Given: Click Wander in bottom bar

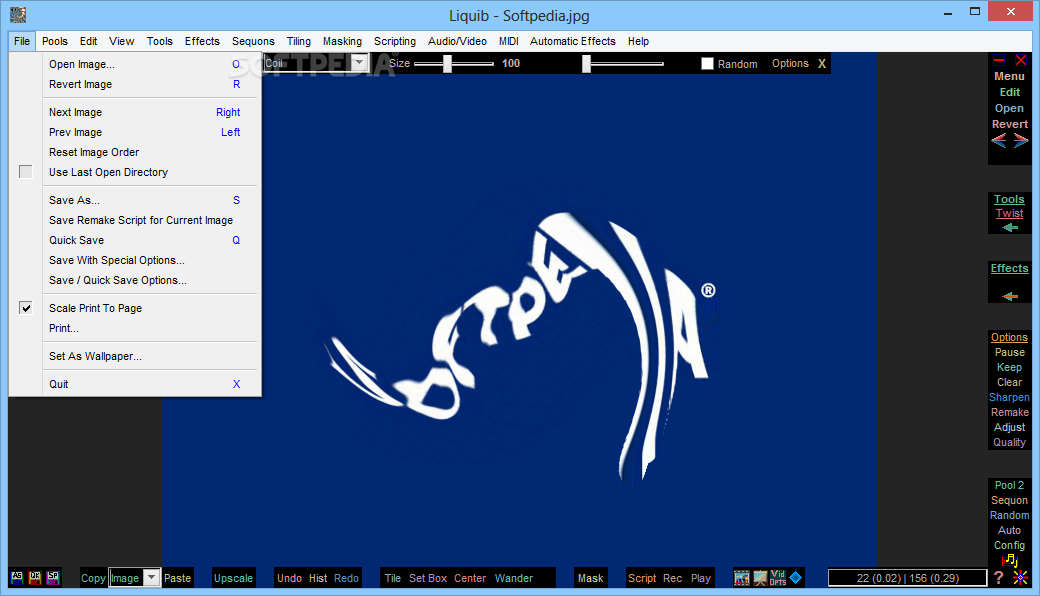Looking at the screenshot, I should click(513, 578).
